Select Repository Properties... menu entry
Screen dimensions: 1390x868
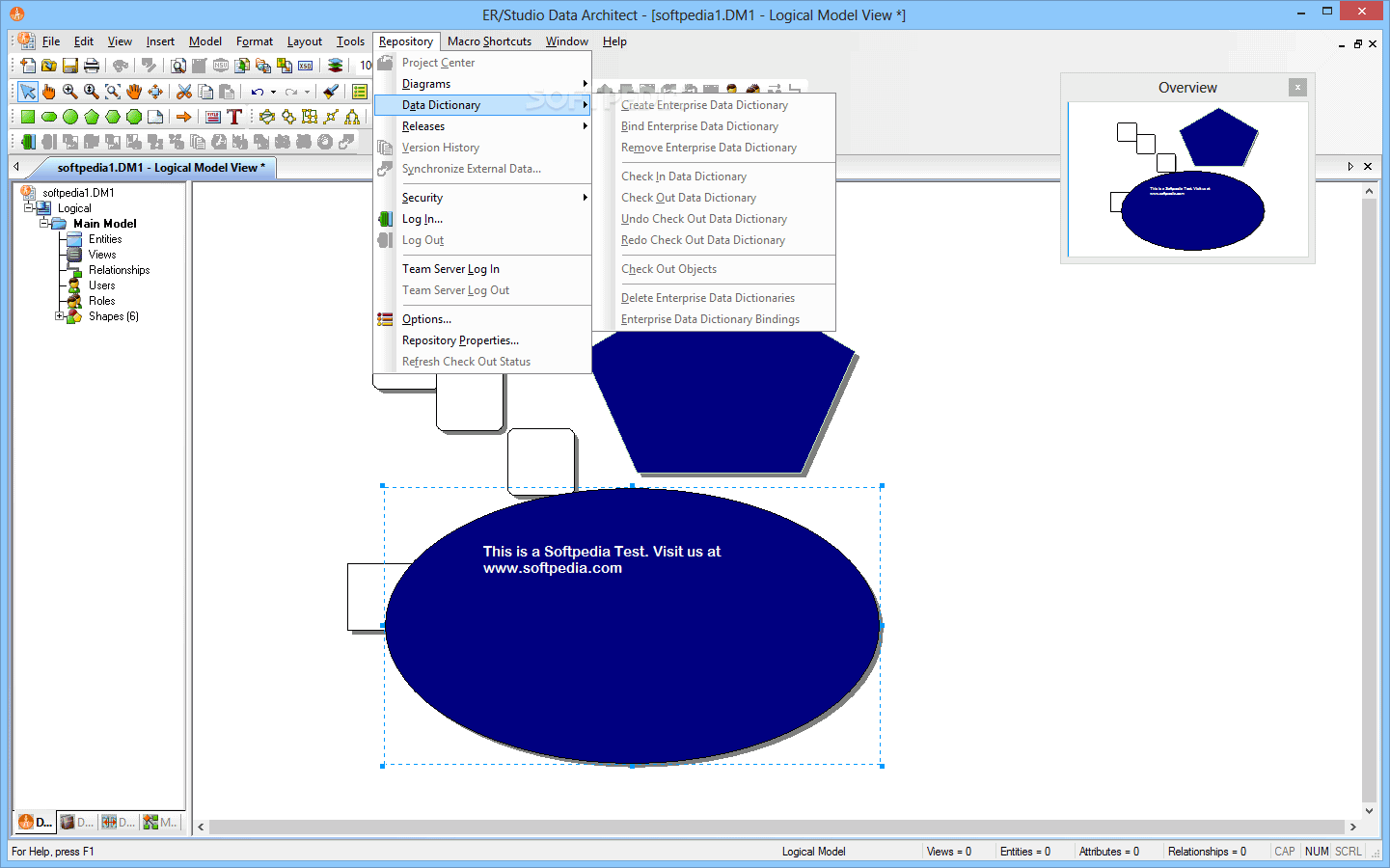(482, 340)
